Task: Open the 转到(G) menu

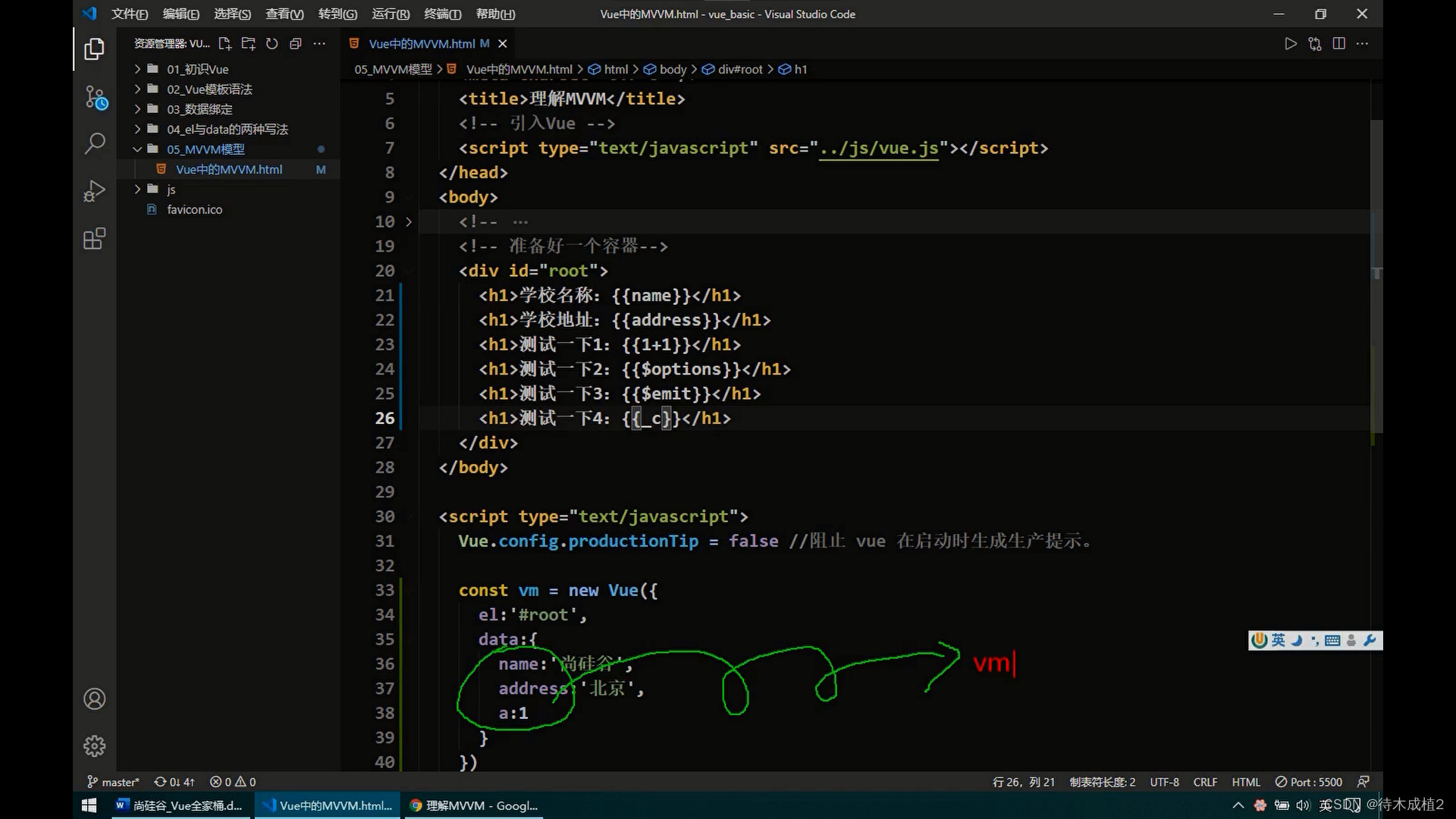Action: coord(337,14)
